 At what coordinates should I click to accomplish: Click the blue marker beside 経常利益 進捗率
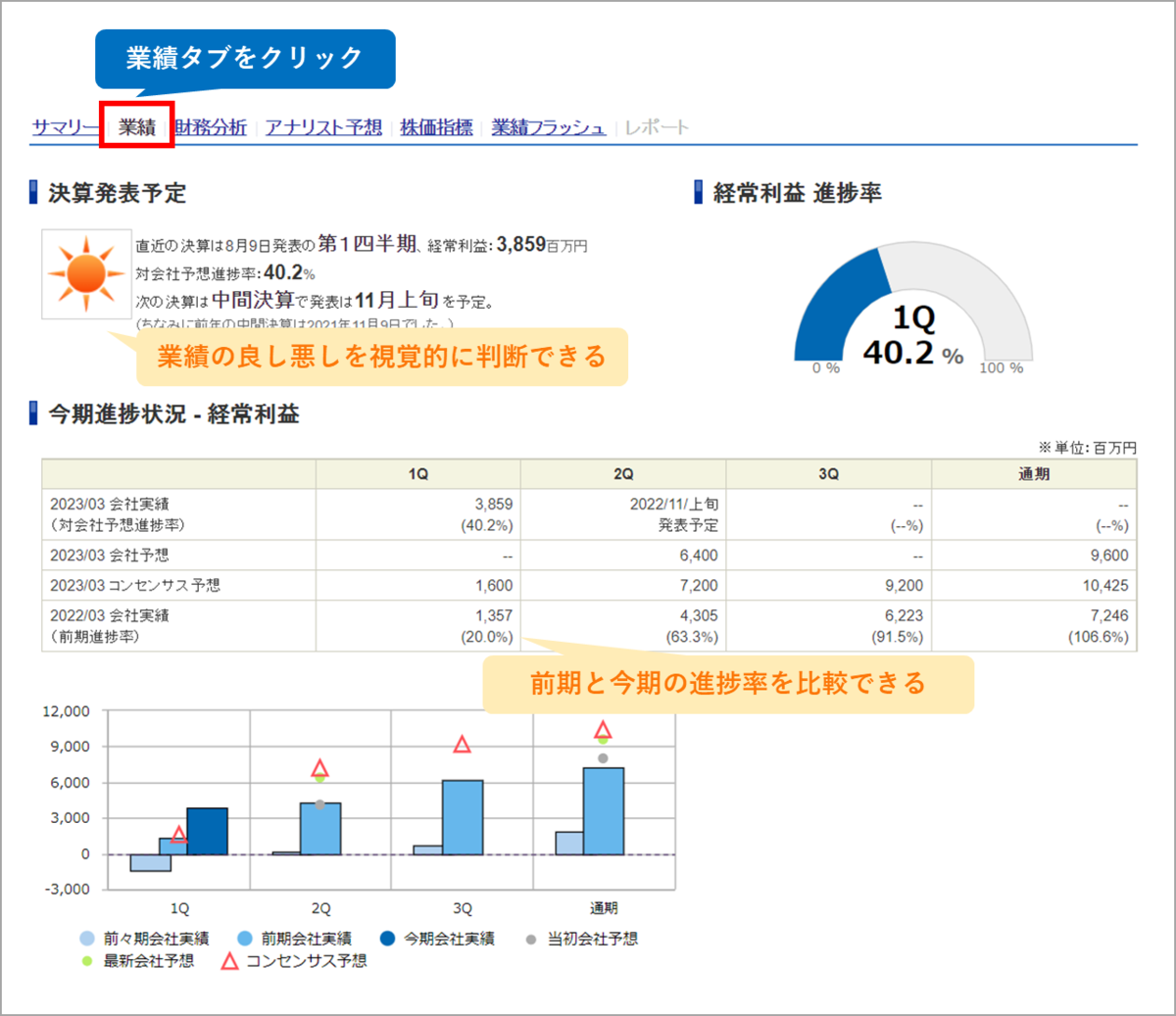pos(697,193)
